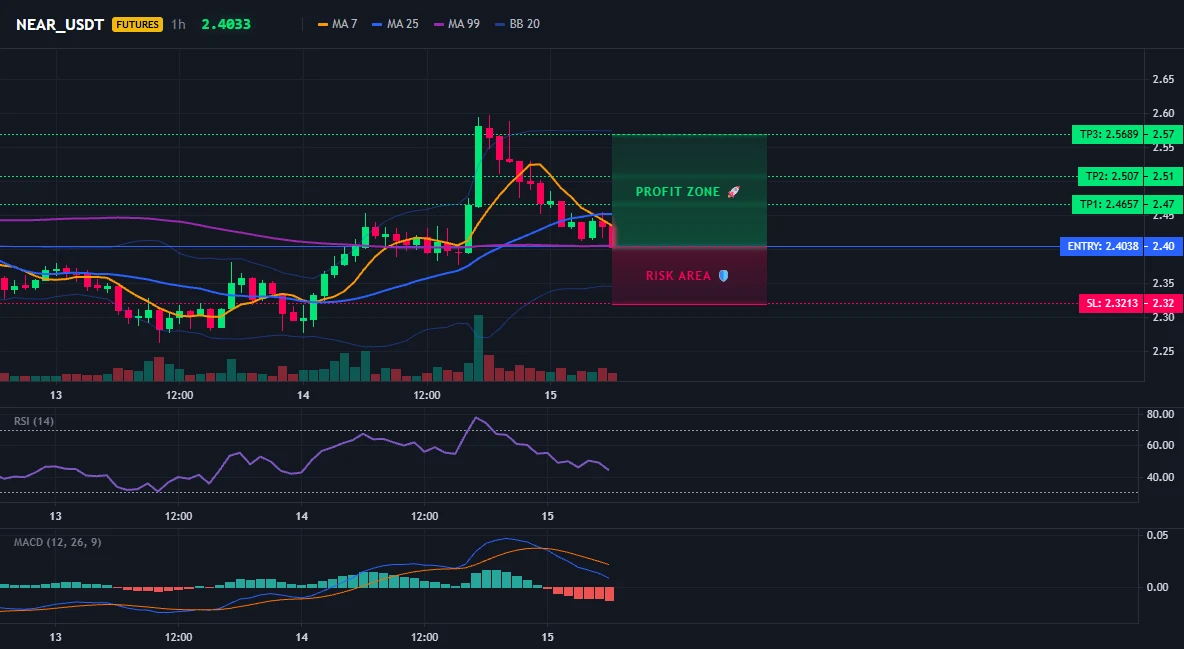
Task: Click the TP1: 2.4657 price label
Action: (x=1108, y=204)
